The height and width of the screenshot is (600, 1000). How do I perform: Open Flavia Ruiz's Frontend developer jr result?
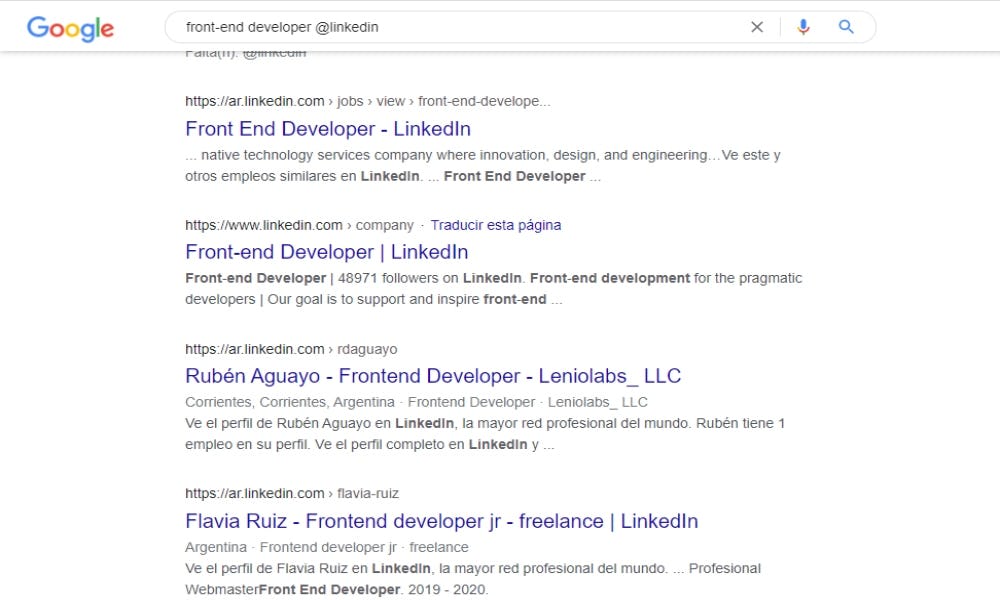[441, 521]
